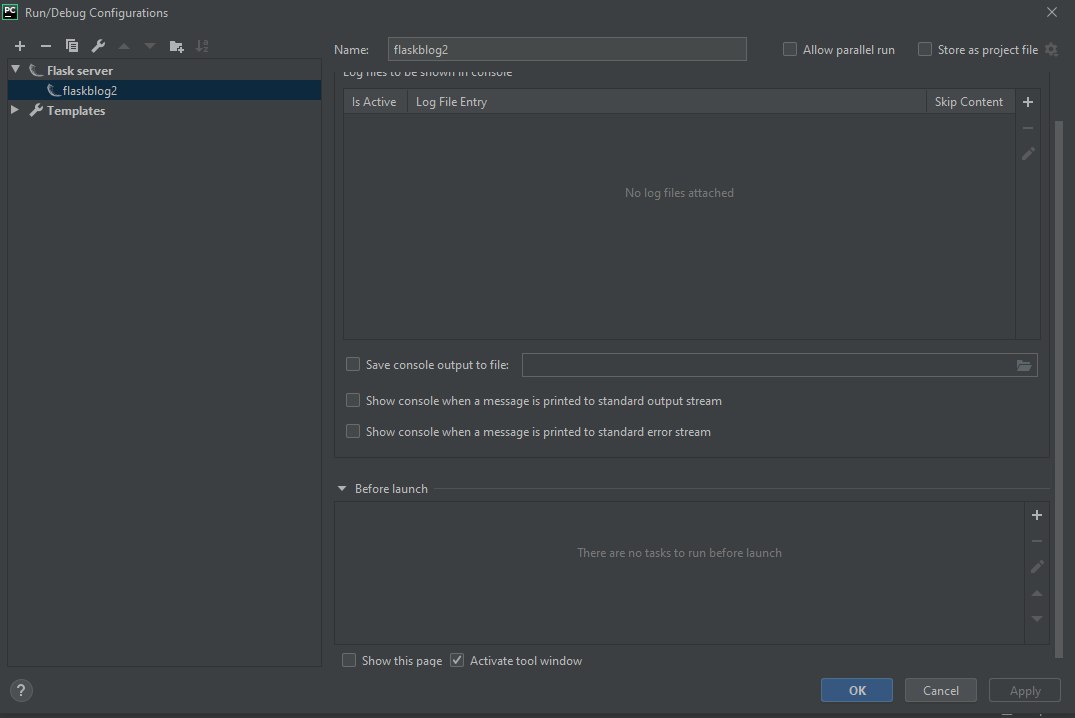Enable Allow parallel run checkbox
Screen dimensions: 1075x718
pyautogui.click(x=790, y=49)
